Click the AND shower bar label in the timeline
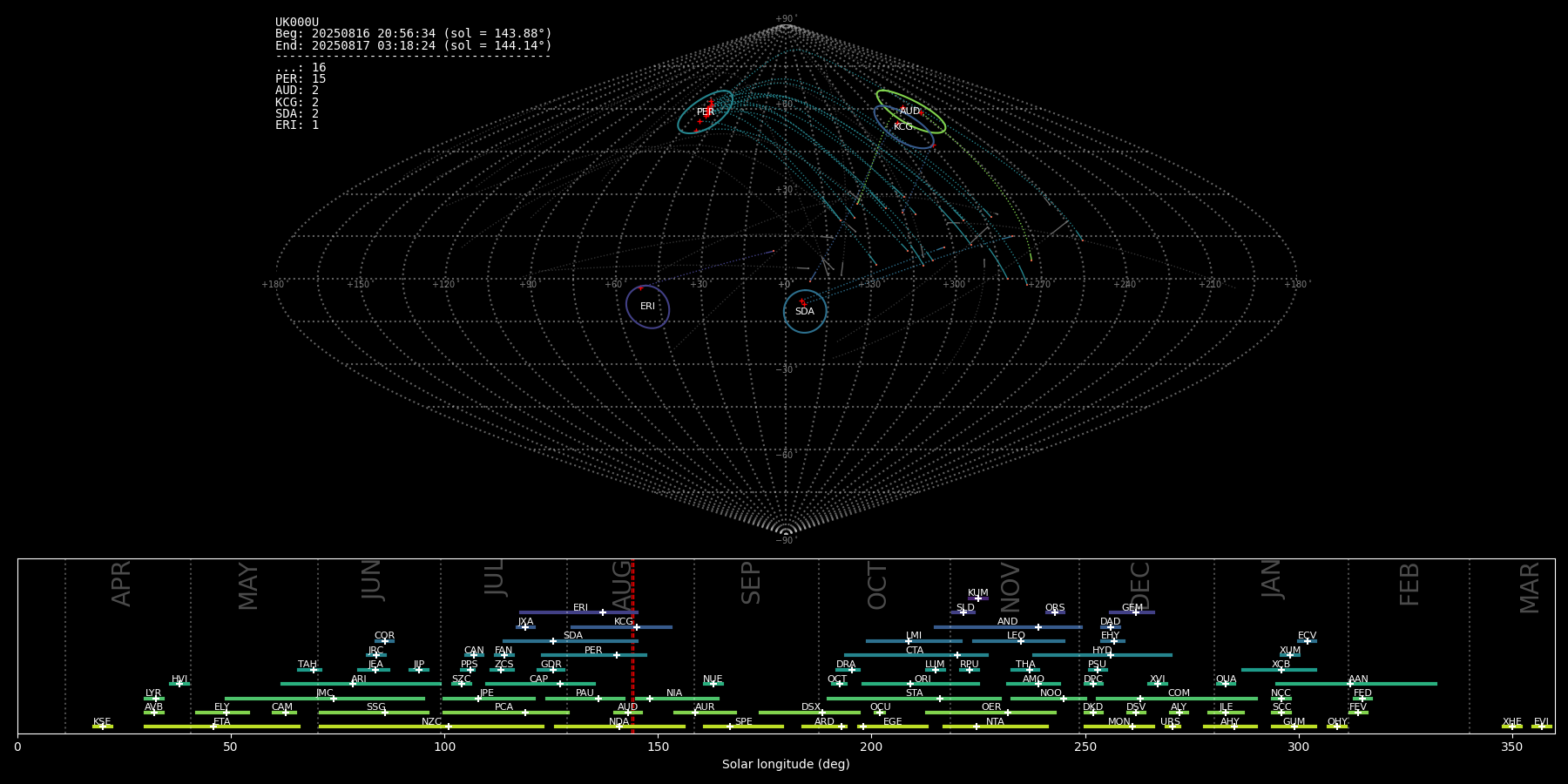The width and height of the screenshot is (1568, 784). click(1008, 622)
